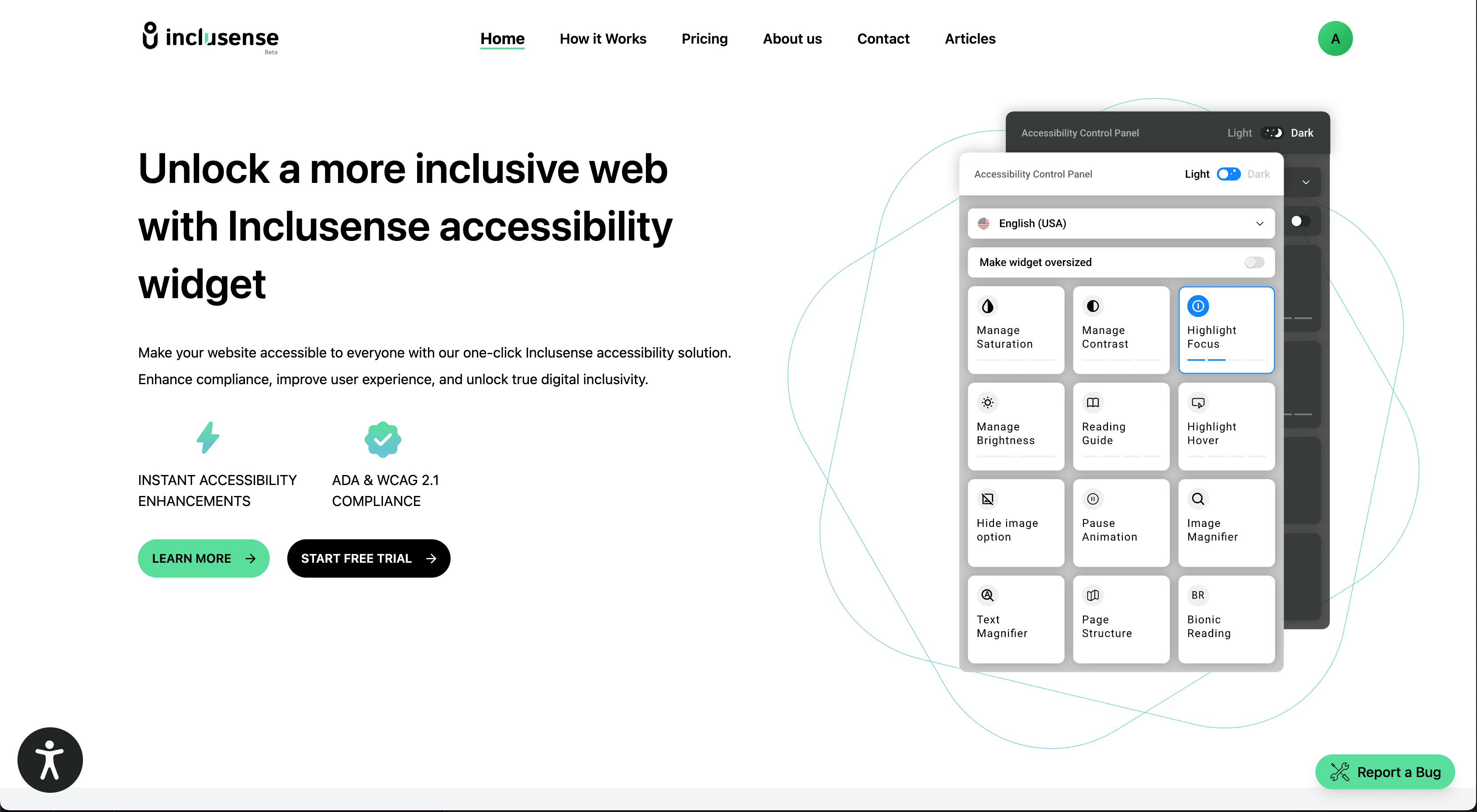Open the Articles section
Image resolution: width=1477 pixels, height=812 pixels.
(970, 38)
